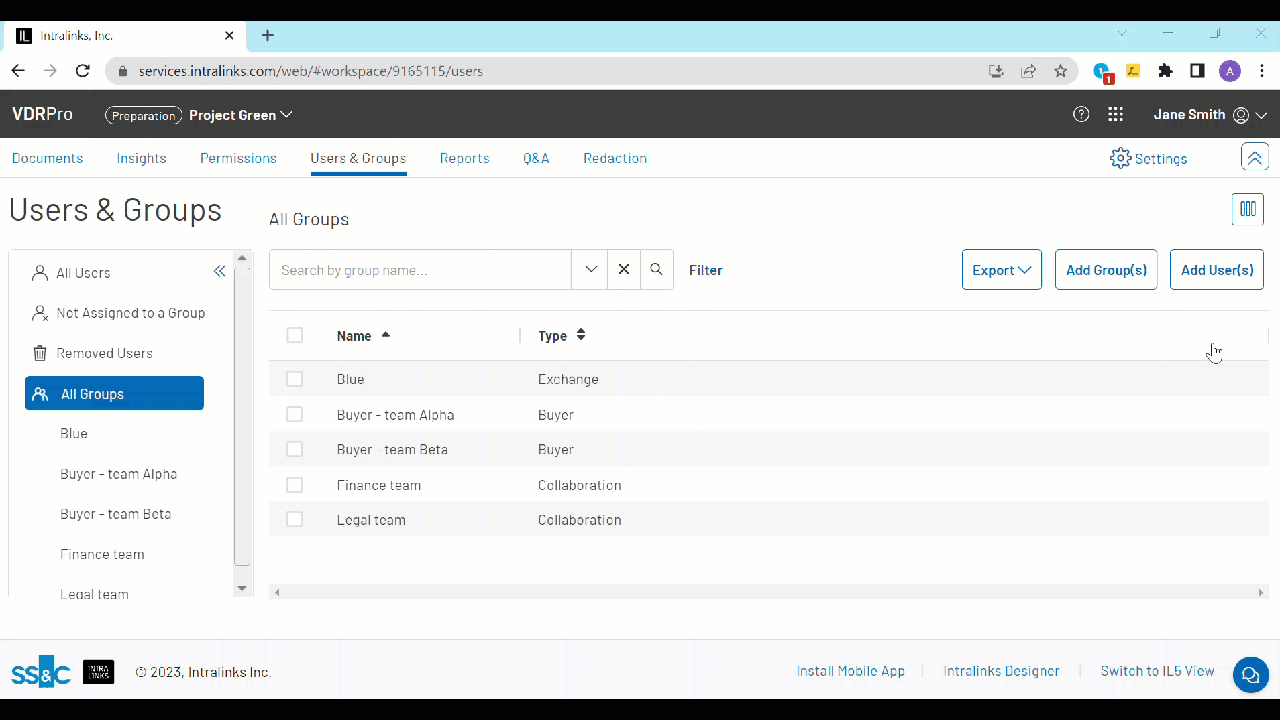Clear the search with X icon
The width and height of the screenshot is (1280, 720).
[624, 270]
